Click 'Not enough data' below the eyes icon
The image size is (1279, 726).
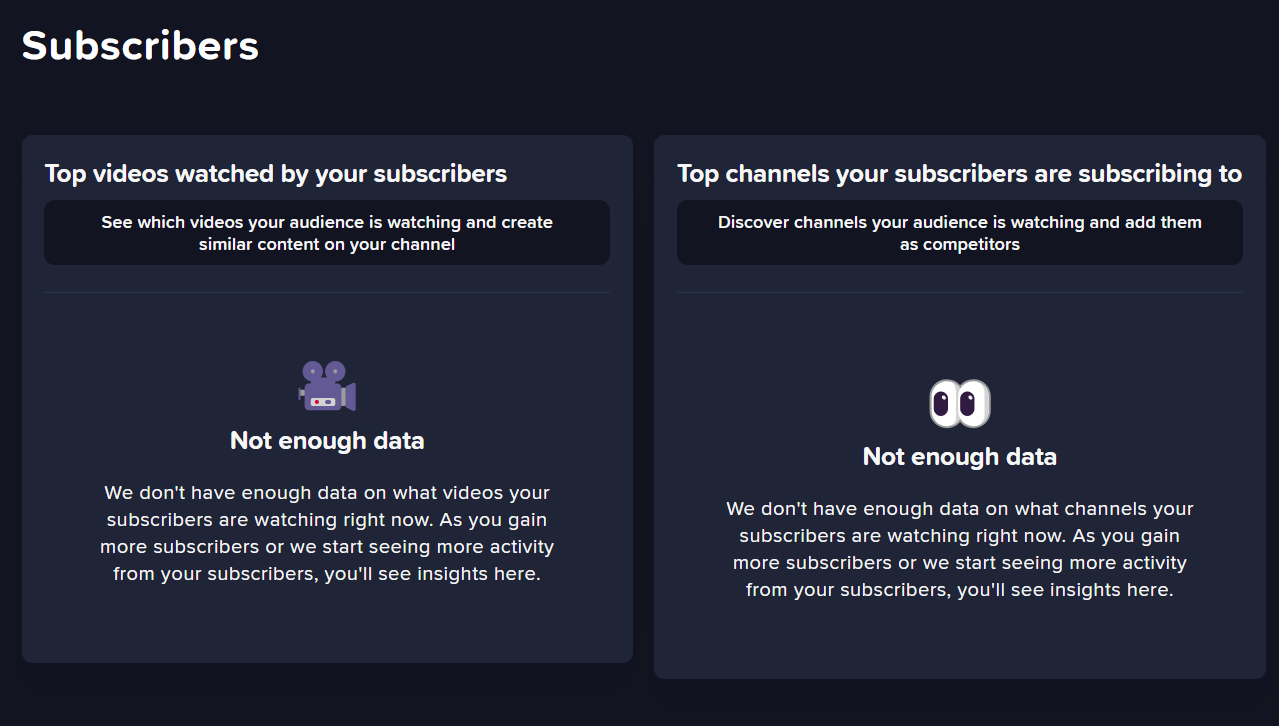[960, 457]
